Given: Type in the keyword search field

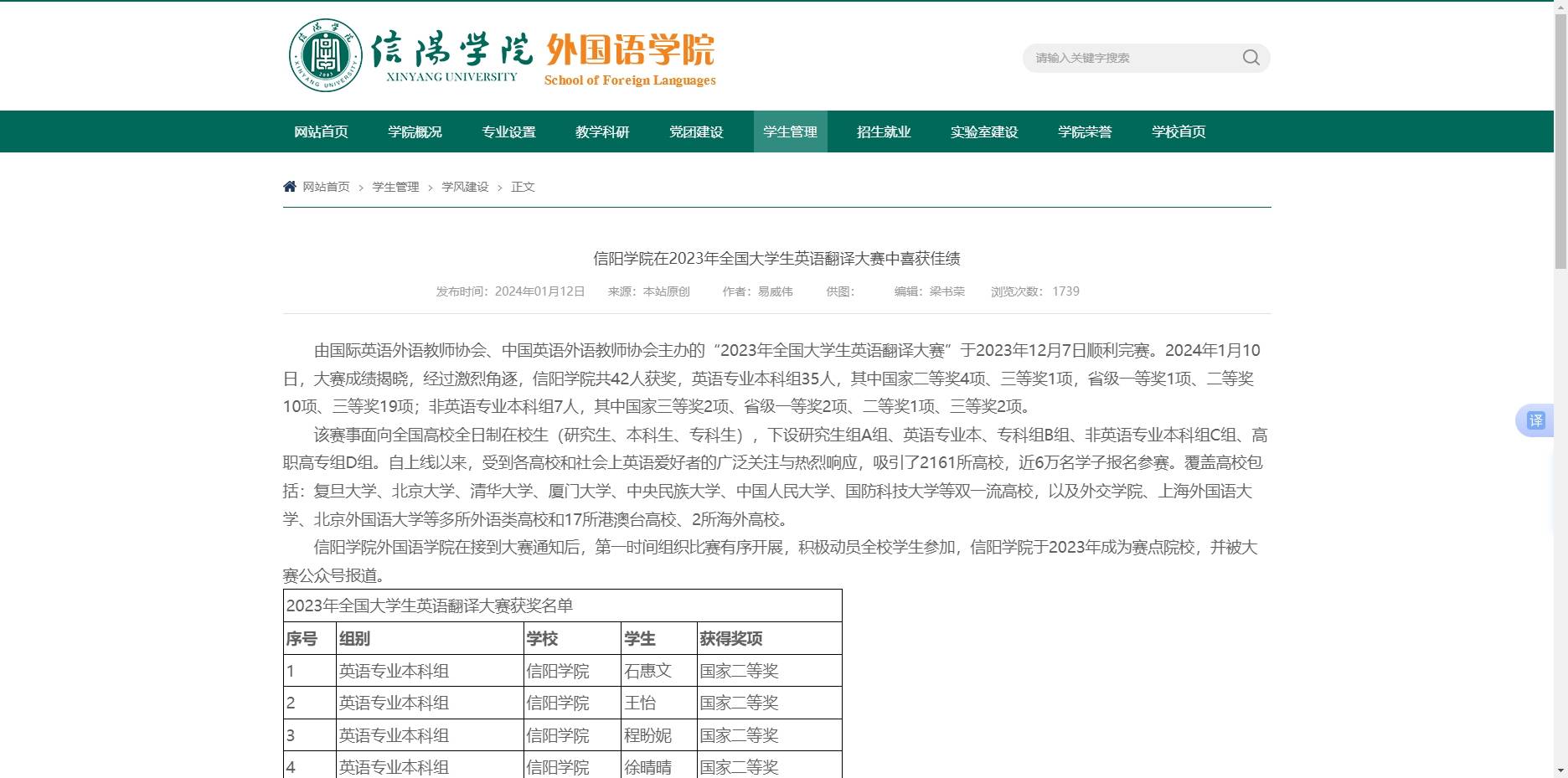Looking at the screenshot, I should [1131, 58].
